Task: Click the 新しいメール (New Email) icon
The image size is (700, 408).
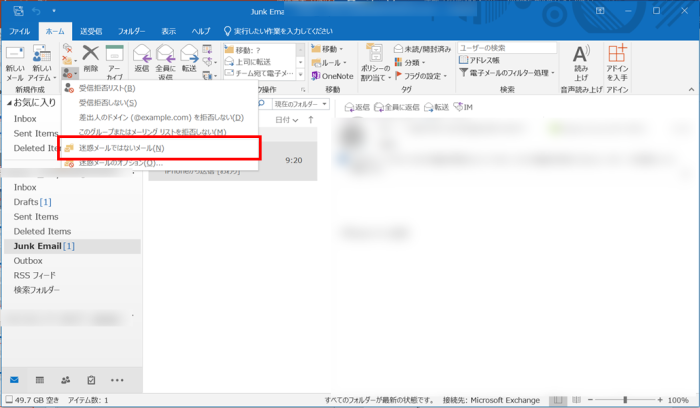Action: 15,62
